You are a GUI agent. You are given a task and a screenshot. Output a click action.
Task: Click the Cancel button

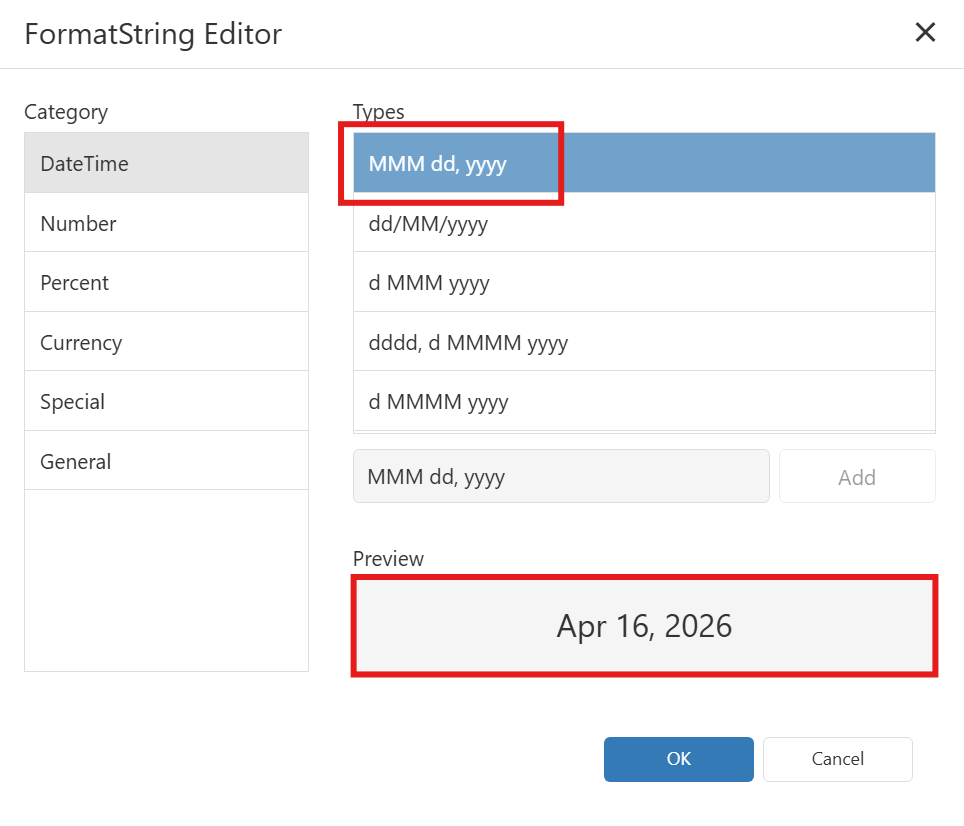click(837, 759)
